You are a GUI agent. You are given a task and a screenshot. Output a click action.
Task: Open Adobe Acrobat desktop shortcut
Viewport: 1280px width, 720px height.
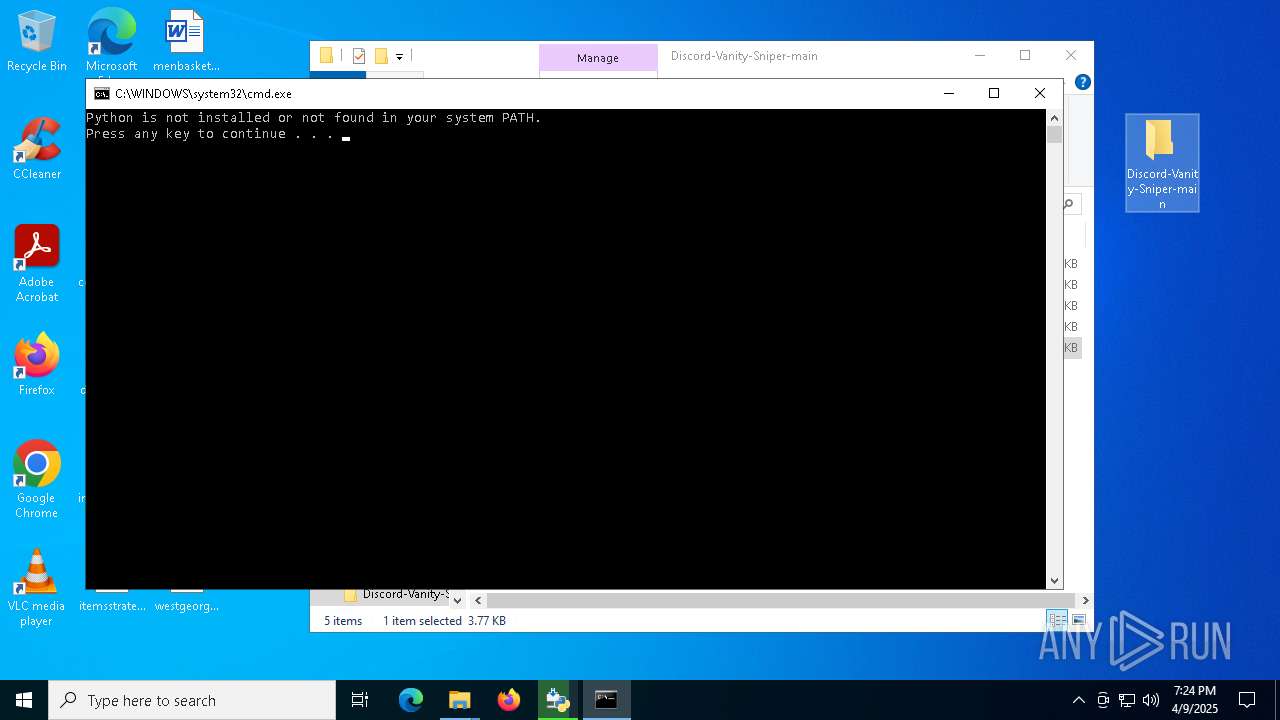37,264
